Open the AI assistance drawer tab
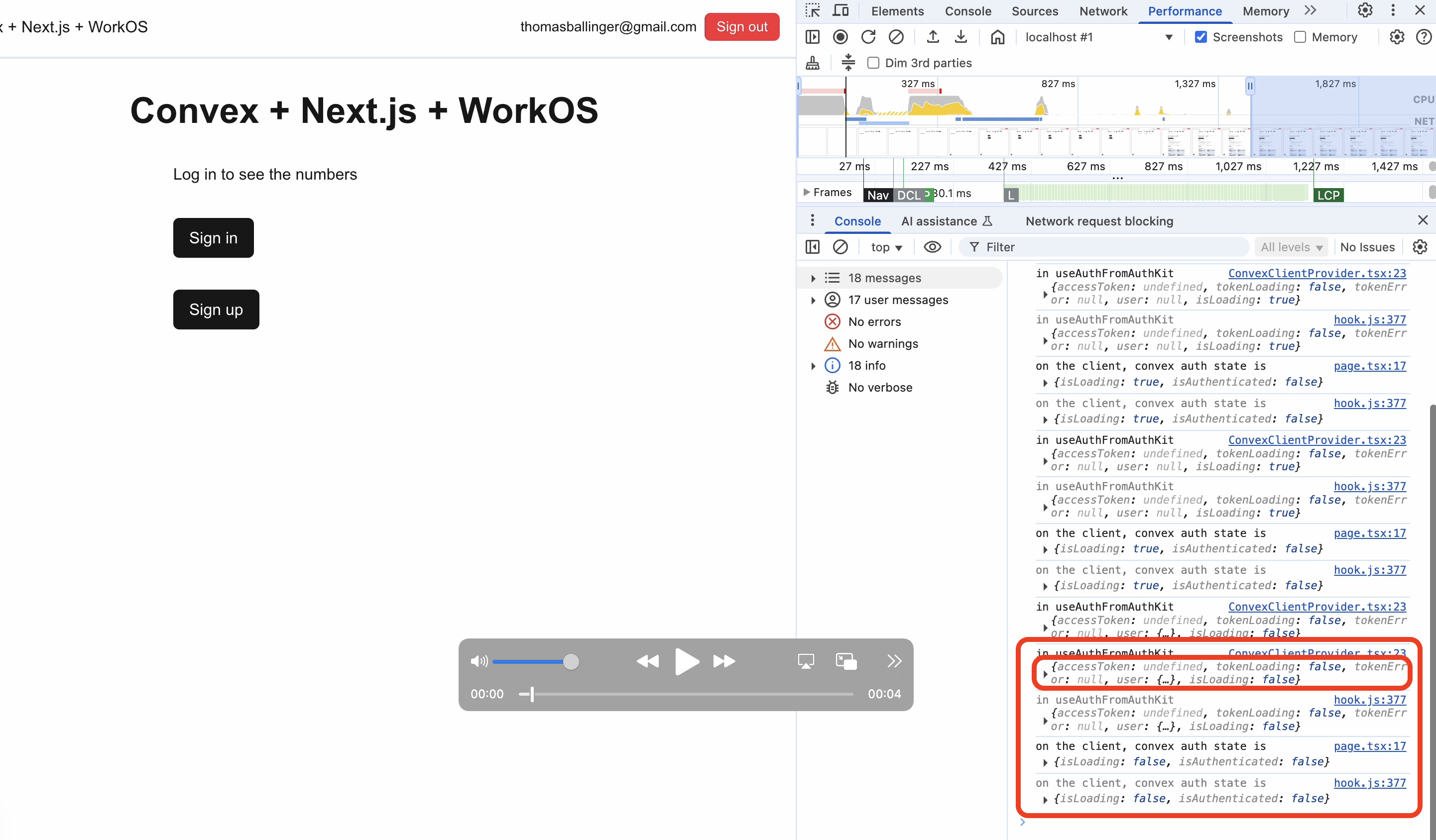Screen dimensions: 1436x840 [947, 221]
